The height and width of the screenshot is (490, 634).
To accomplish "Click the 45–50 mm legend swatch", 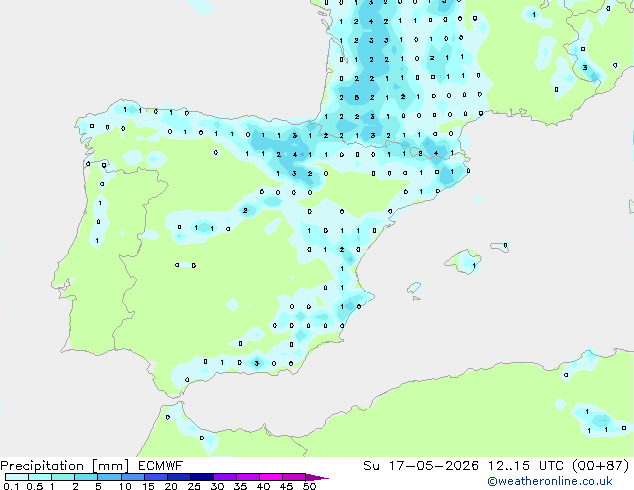I will (294, 477).
